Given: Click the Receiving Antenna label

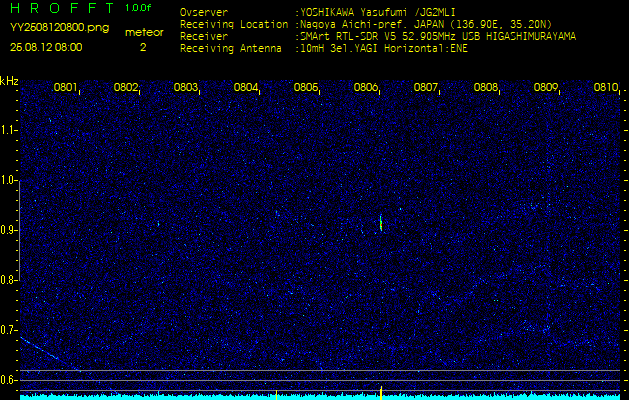Looking at the screenshot, I should point(231,49).
